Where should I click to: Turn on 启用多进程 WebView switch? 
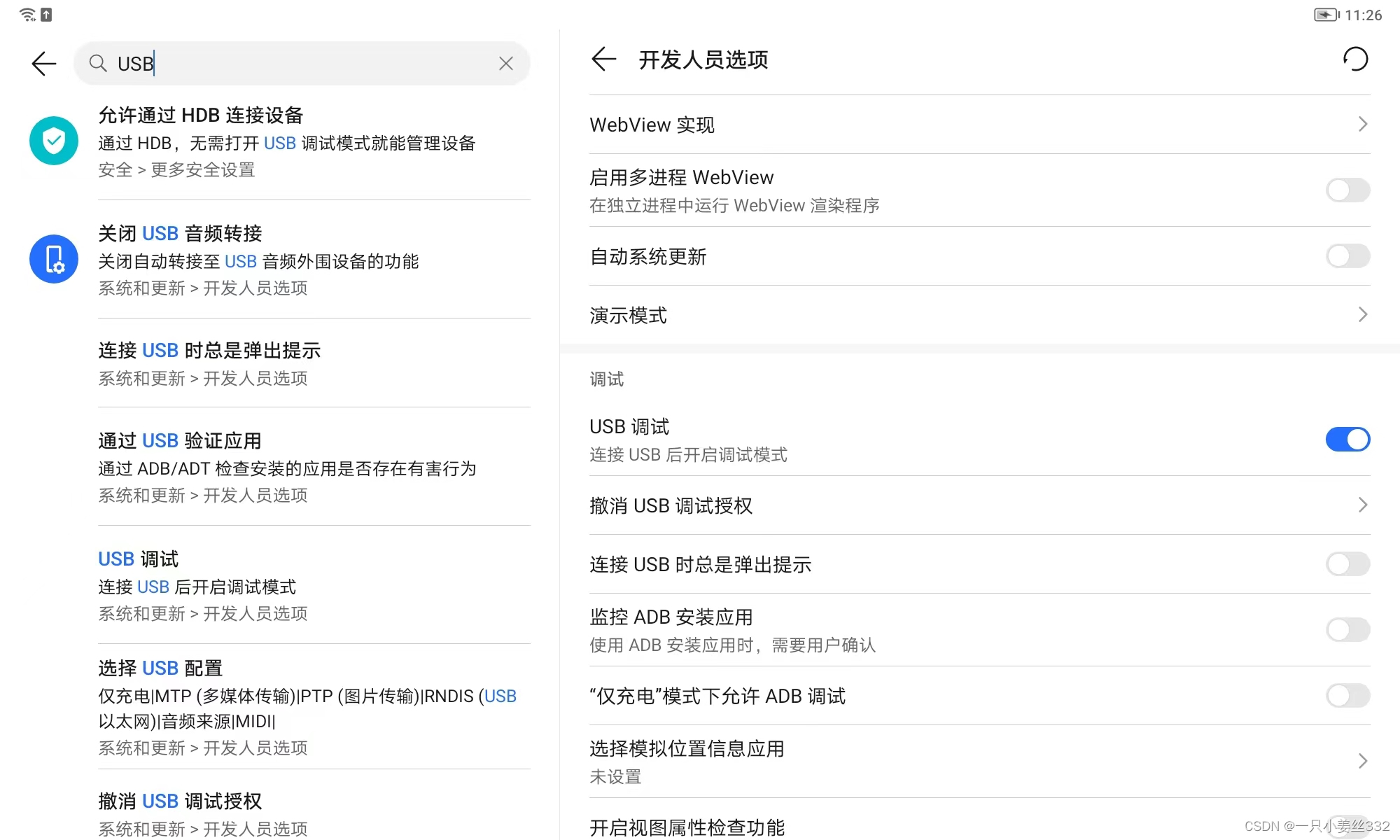point(1347,190)
